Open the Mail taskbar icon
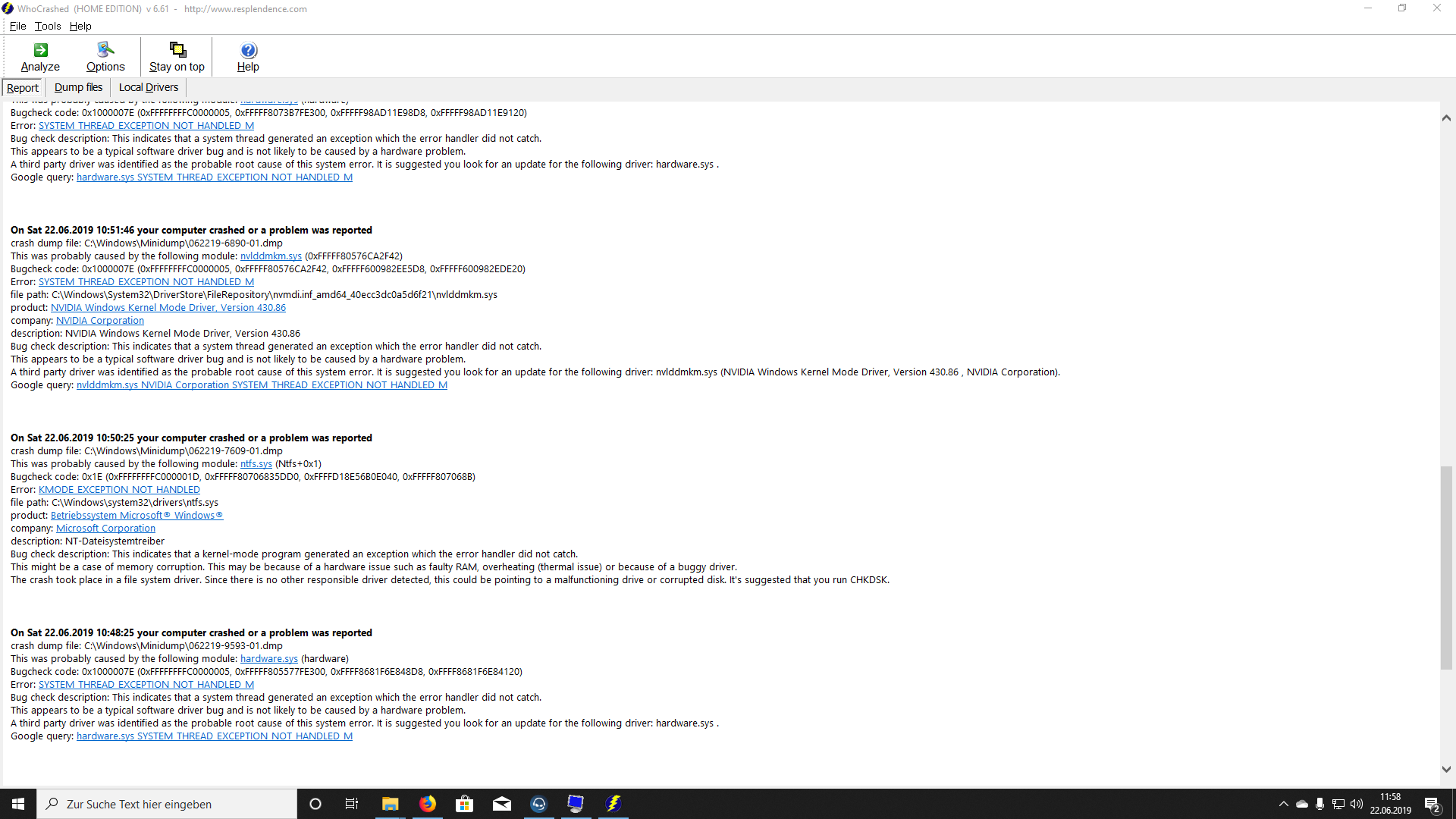The height and width of the screenshot is (819, 1456). pyautogui.click(x=502, y=804)
